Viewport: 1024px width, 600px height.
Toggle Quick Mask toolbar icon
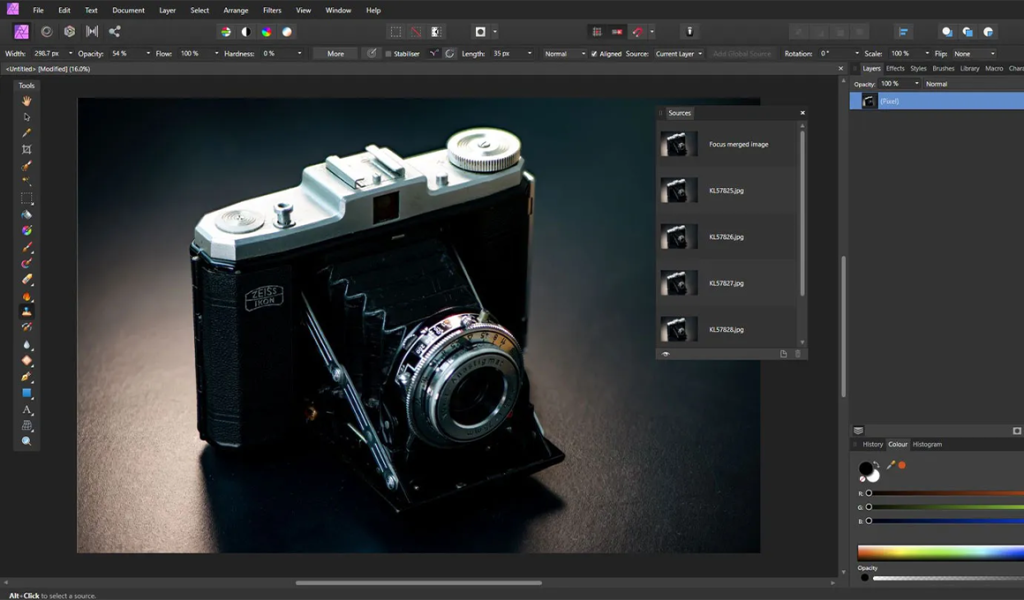click(481, 31)
